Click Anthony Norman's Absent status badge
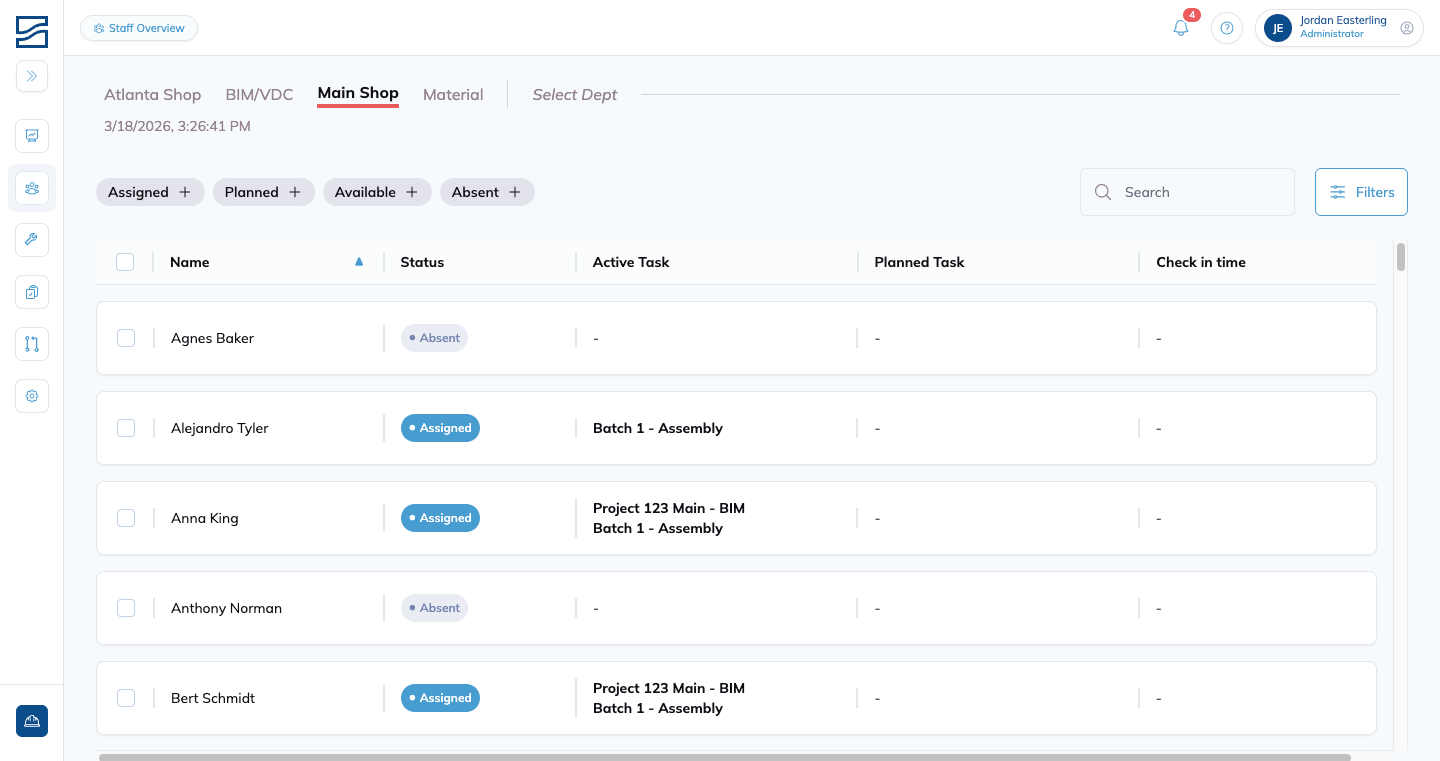The height and width of the screenshot is (761, 1440). (x=434, y=608)
